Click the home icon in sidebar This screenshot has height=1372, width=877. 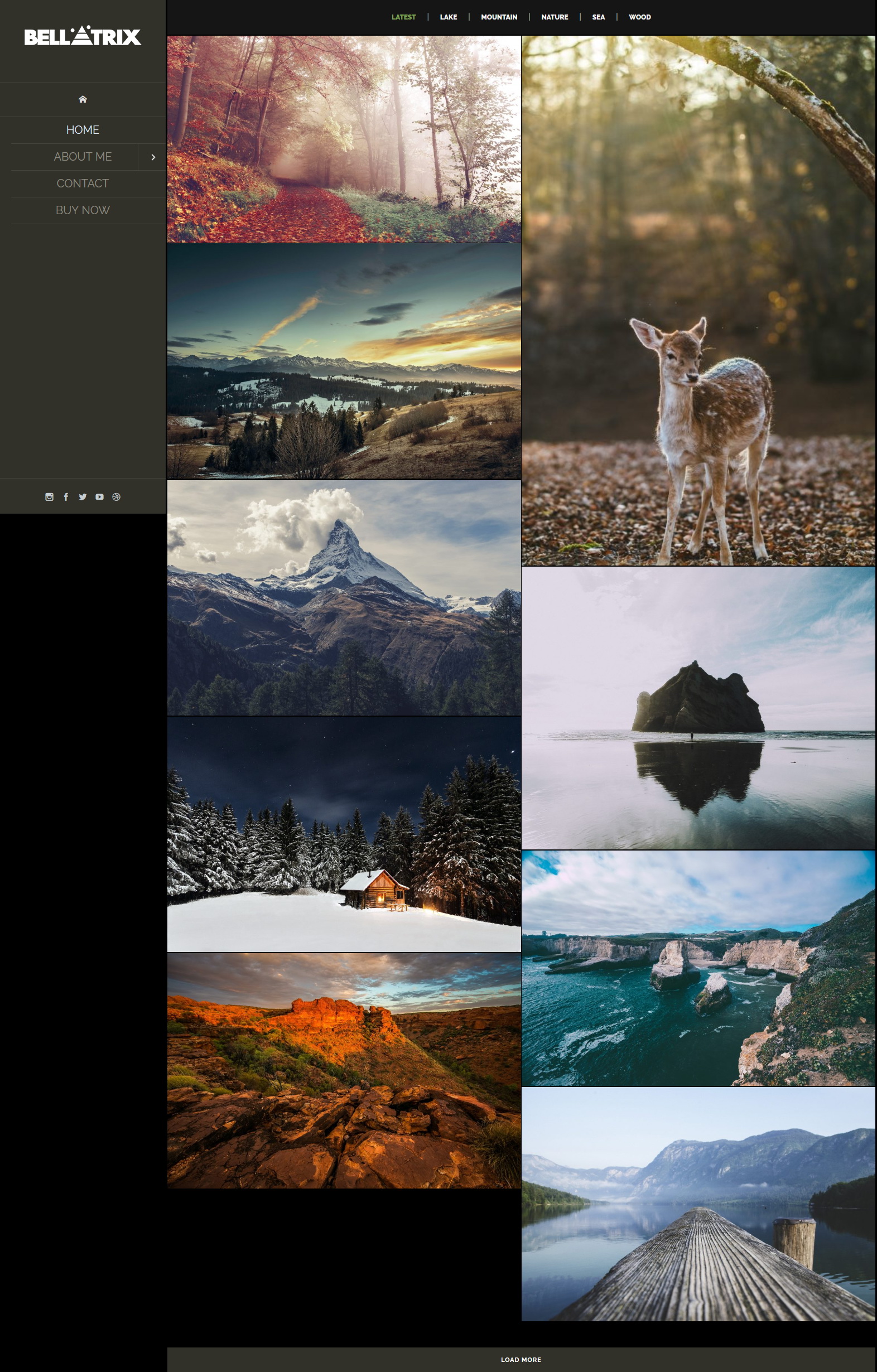click(83, 99)
